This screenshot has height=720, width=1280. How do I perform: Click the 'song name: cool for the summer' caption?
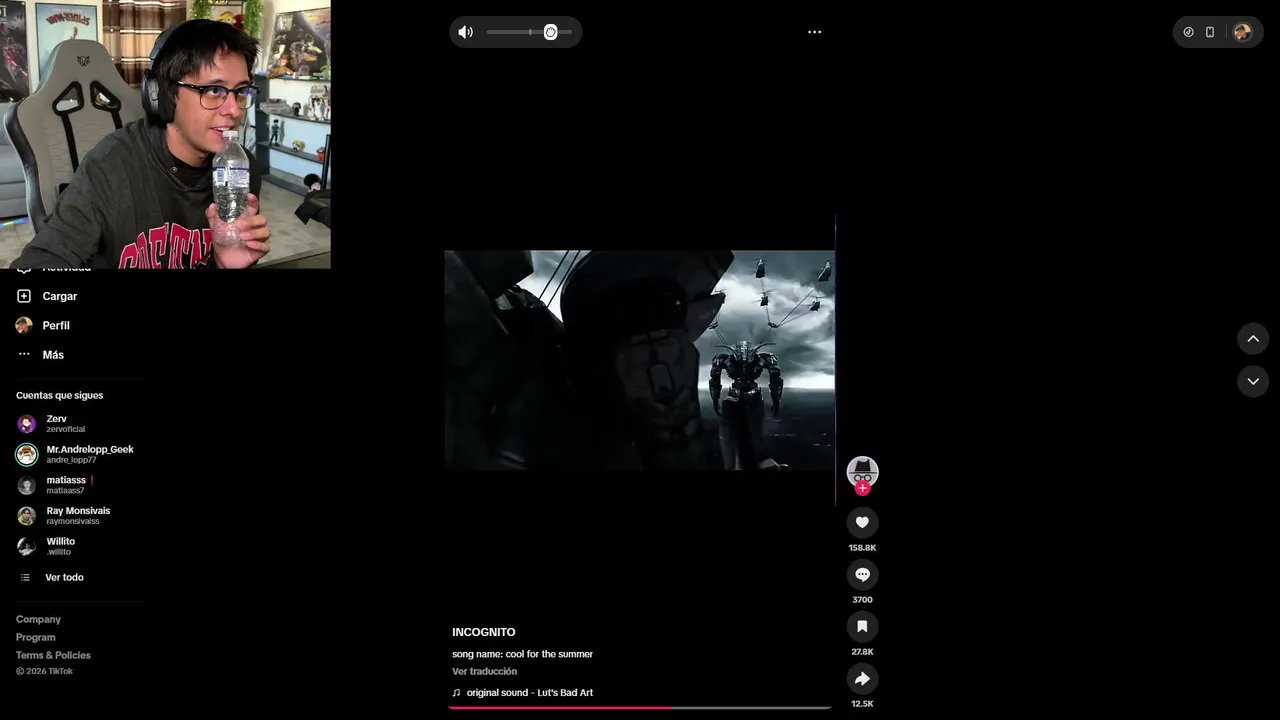click(x=522, y=654)
